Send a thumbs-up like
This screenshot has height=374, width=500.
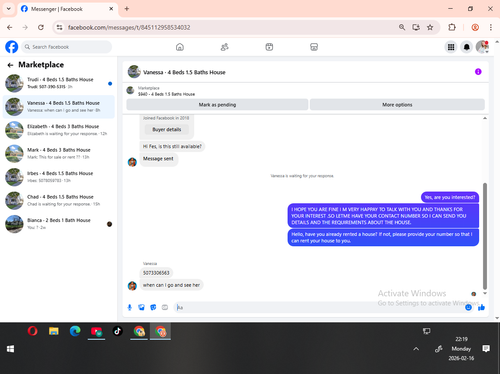[x=481, y=307]
